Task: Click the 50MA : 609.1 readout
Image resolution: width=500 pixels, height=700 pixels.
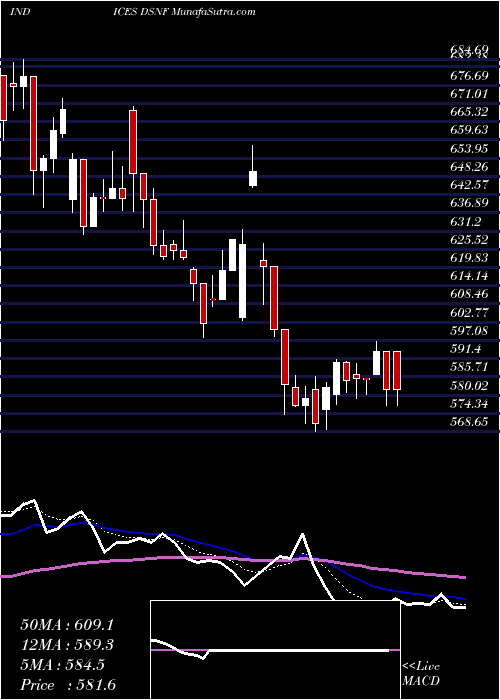Action: 66,625
